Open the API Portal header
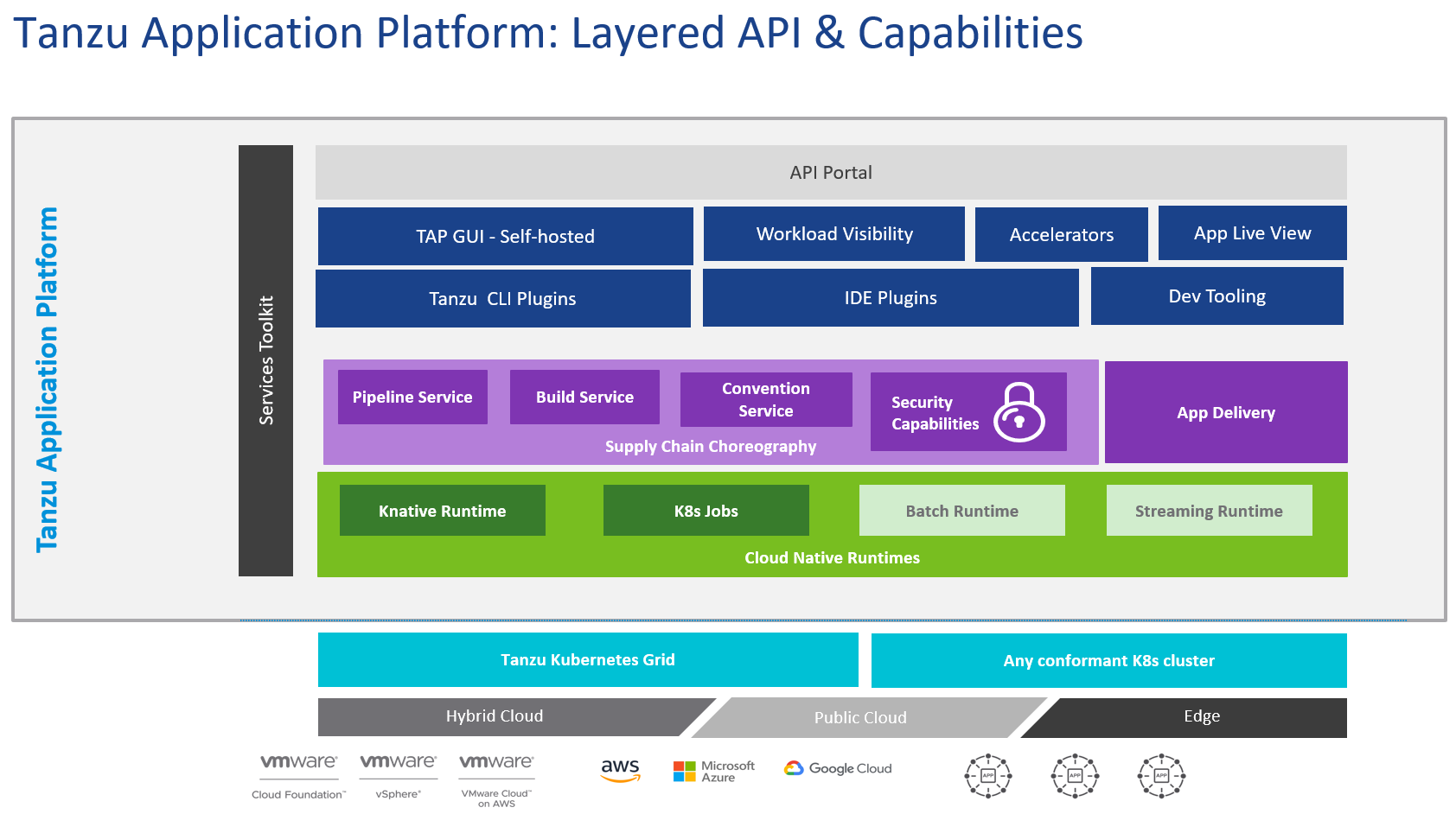Image resolution: width=1456 pixels, height=814 pixels. [832, 172]
